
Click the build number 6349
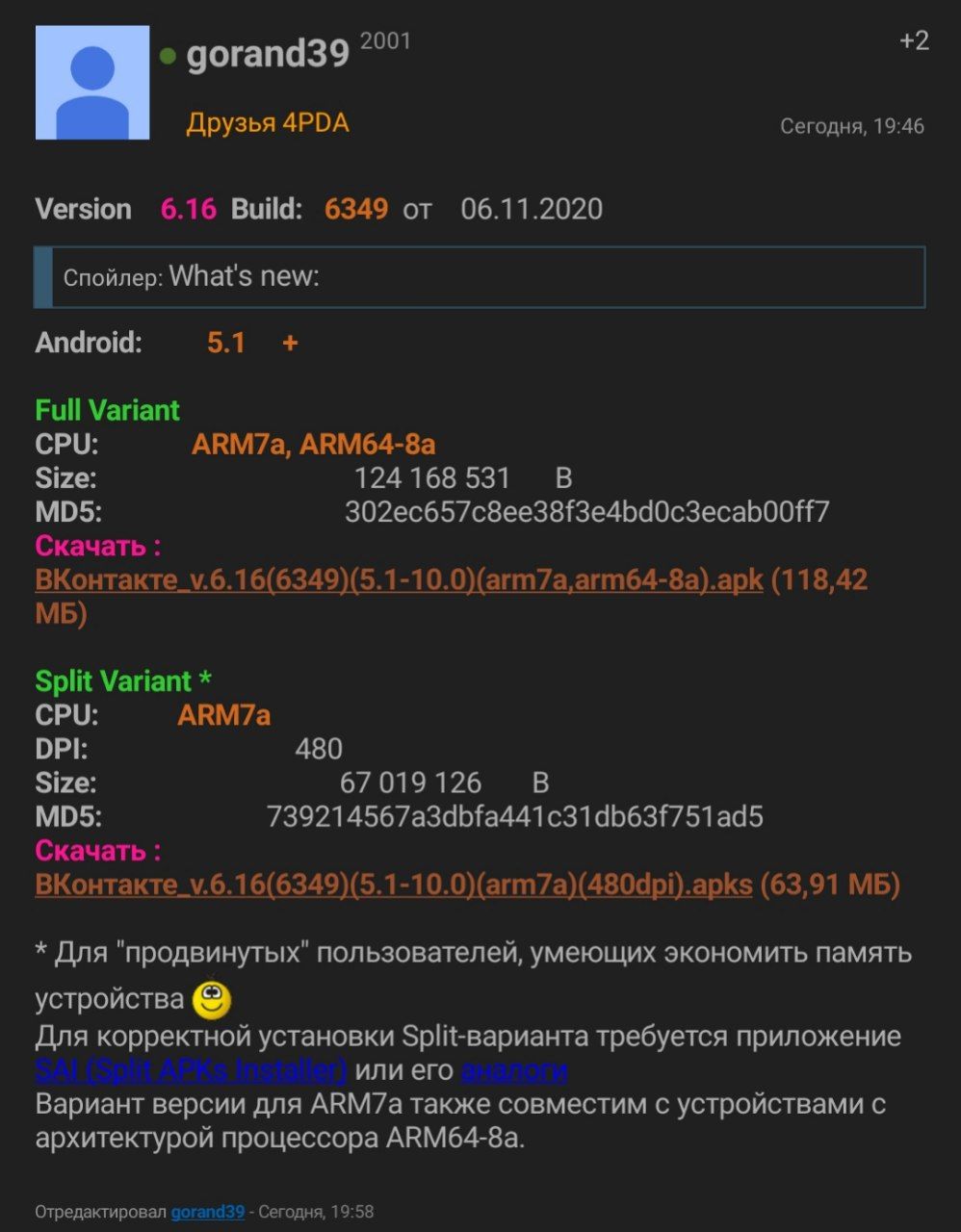(356, 209)
